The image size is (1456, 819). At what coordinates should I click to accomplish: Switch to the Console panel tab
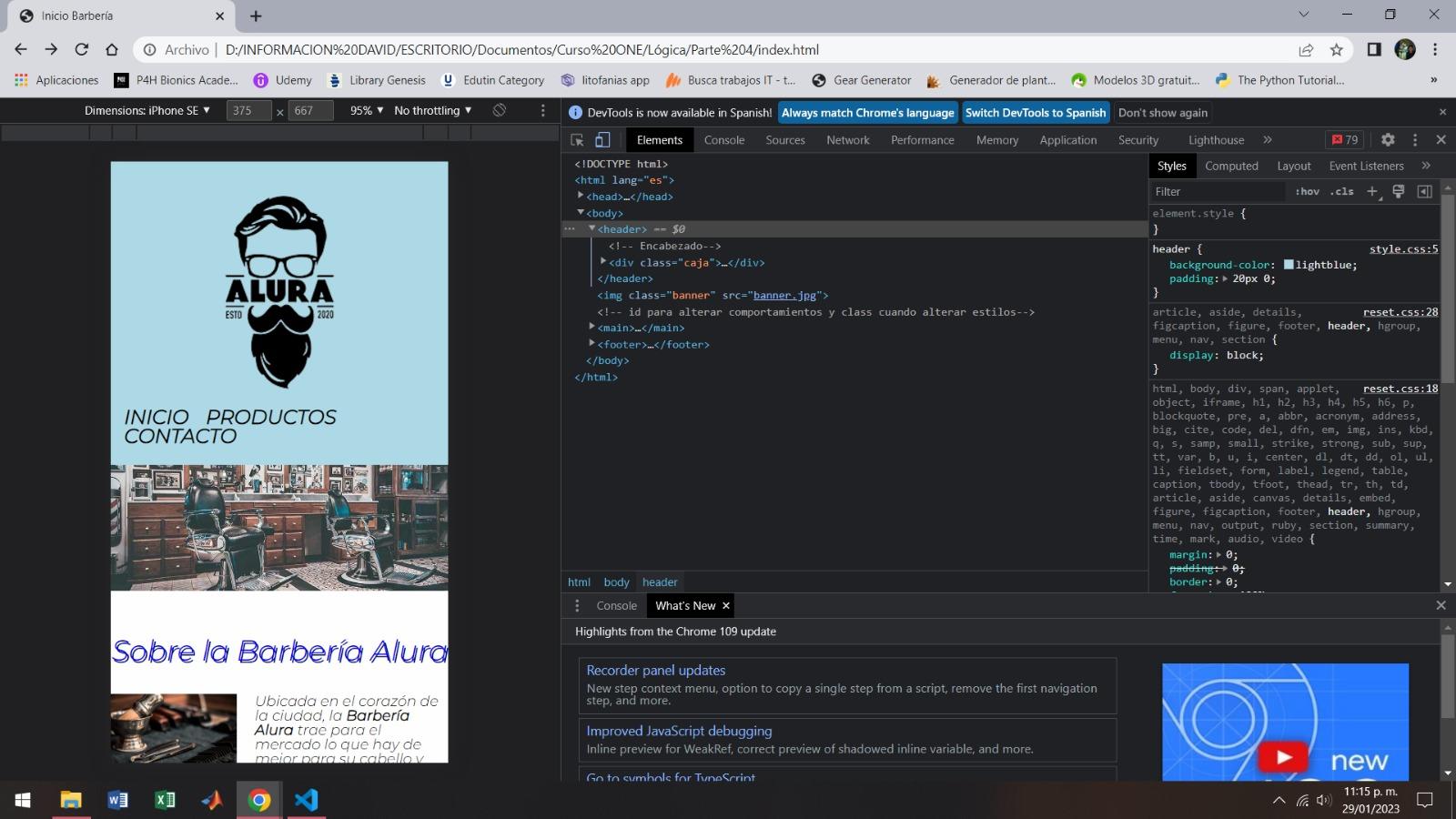tap(724, 140)
